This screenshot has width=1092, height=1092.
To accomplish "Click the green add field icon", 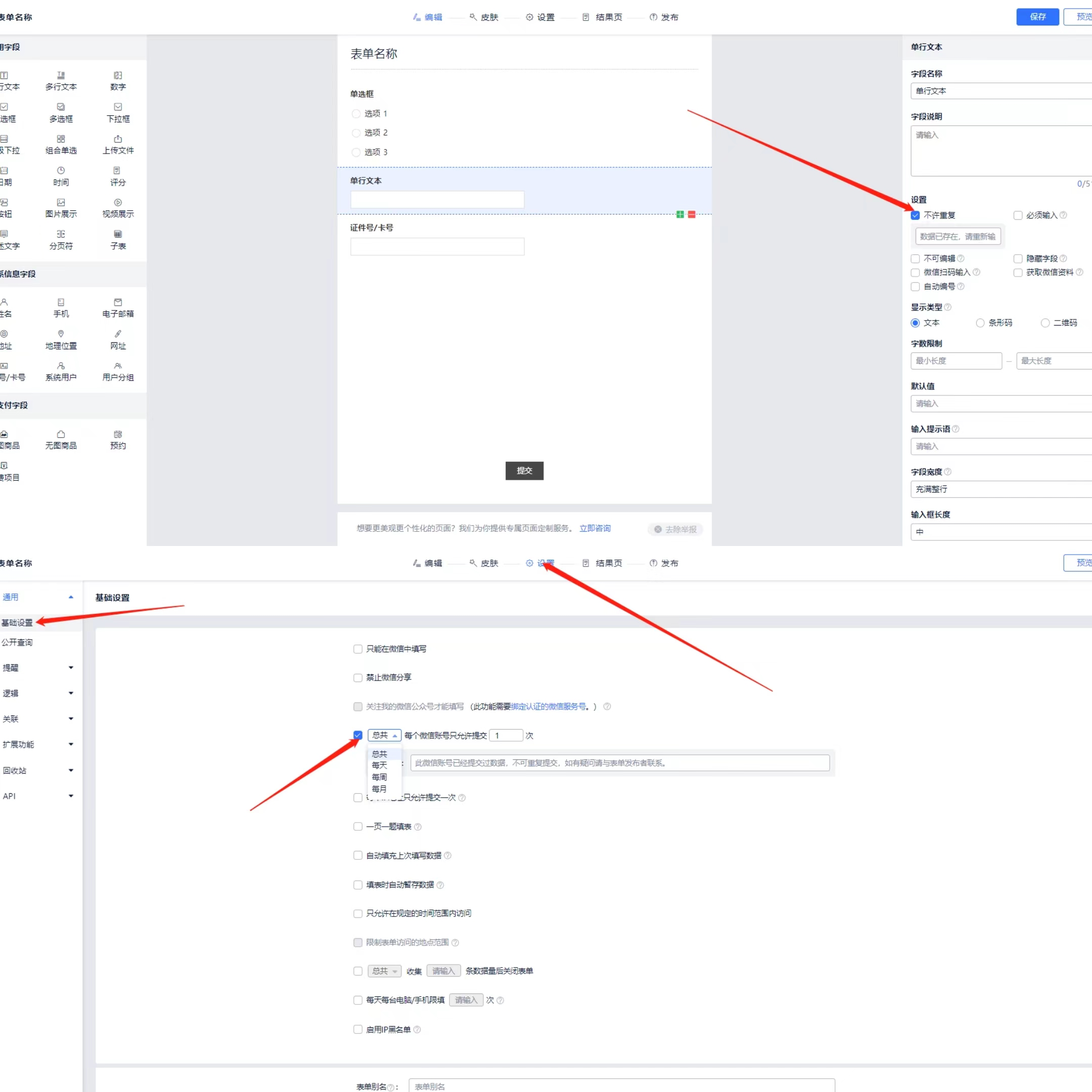I will point(680,214).
